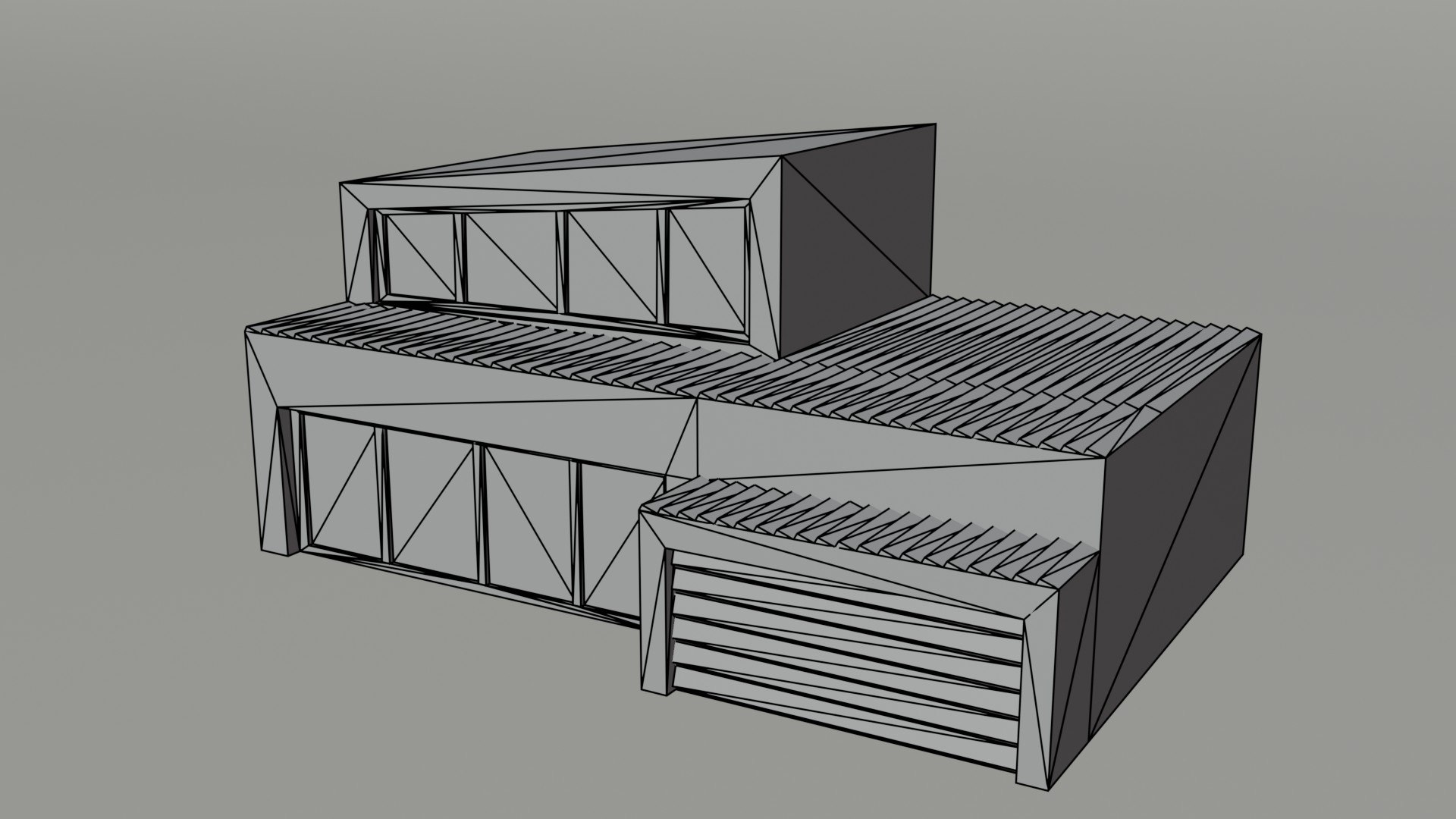Select the second upper-floor window pane
Viewport: 1456px width, 819px height.
(x=510, y=262)
